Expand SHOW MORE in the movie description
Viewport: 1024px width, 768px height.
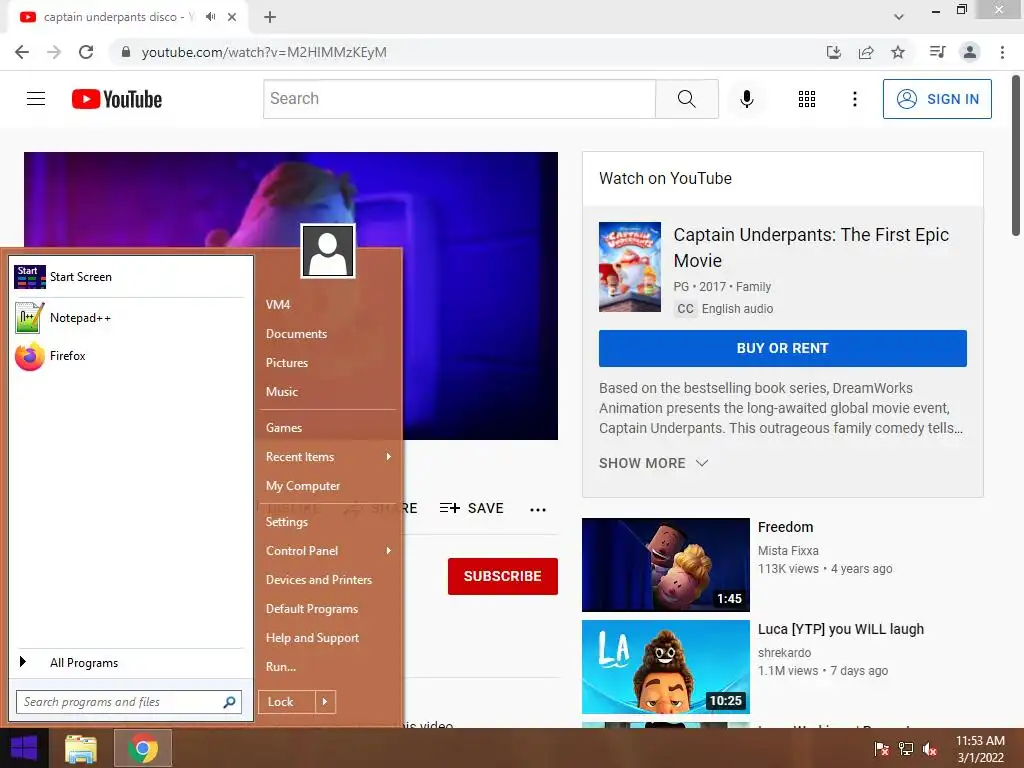coord(653,463)
